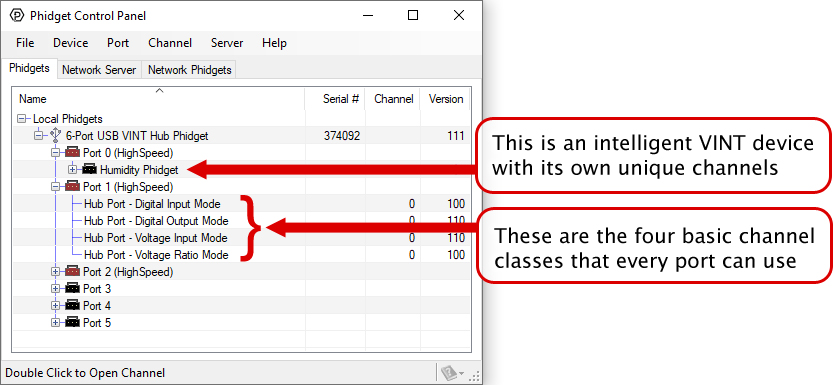Screen dimensions: 839x385
Task: Click the red Port 0 (HighSpeed) icon
Action: [73, 153]
